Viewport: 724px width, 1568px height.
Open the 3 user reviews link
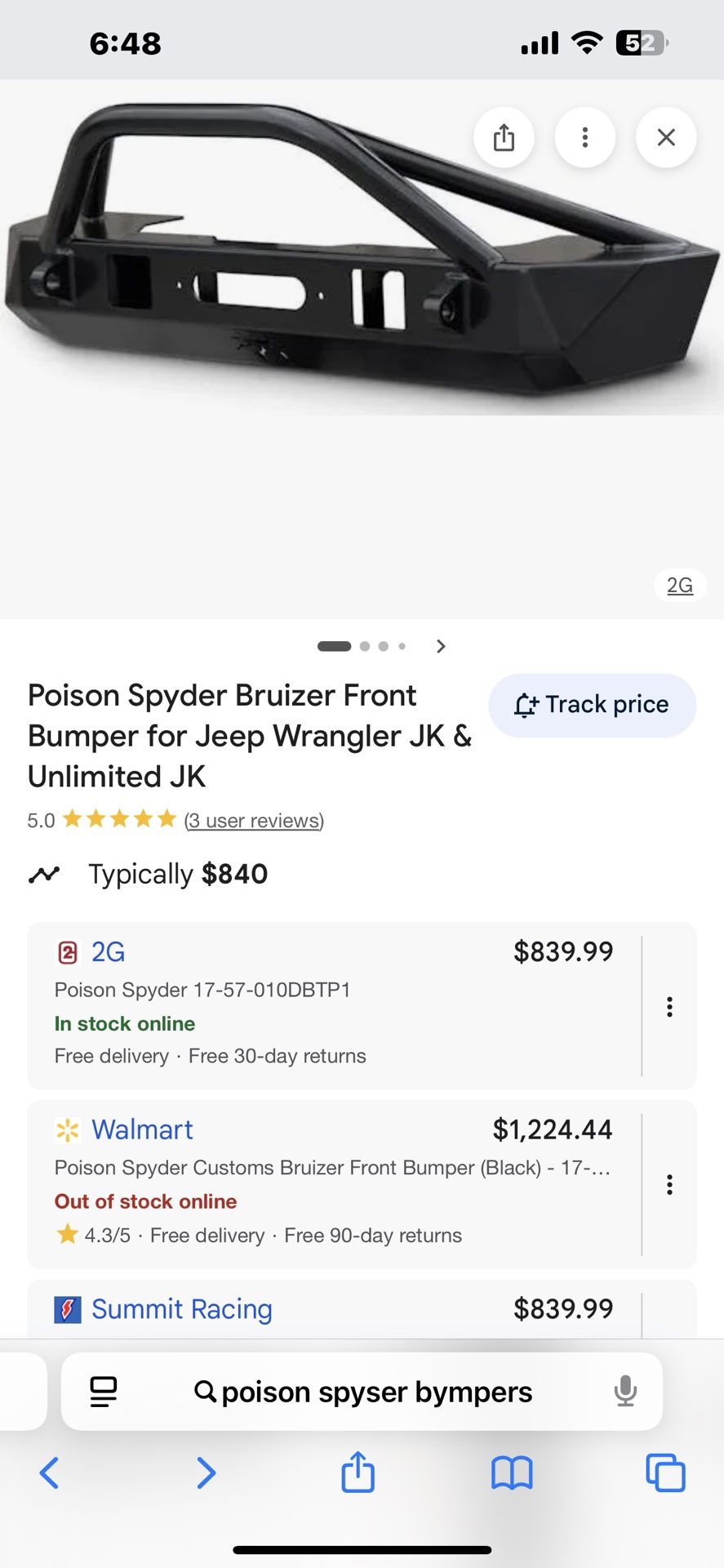click(254, 820)
